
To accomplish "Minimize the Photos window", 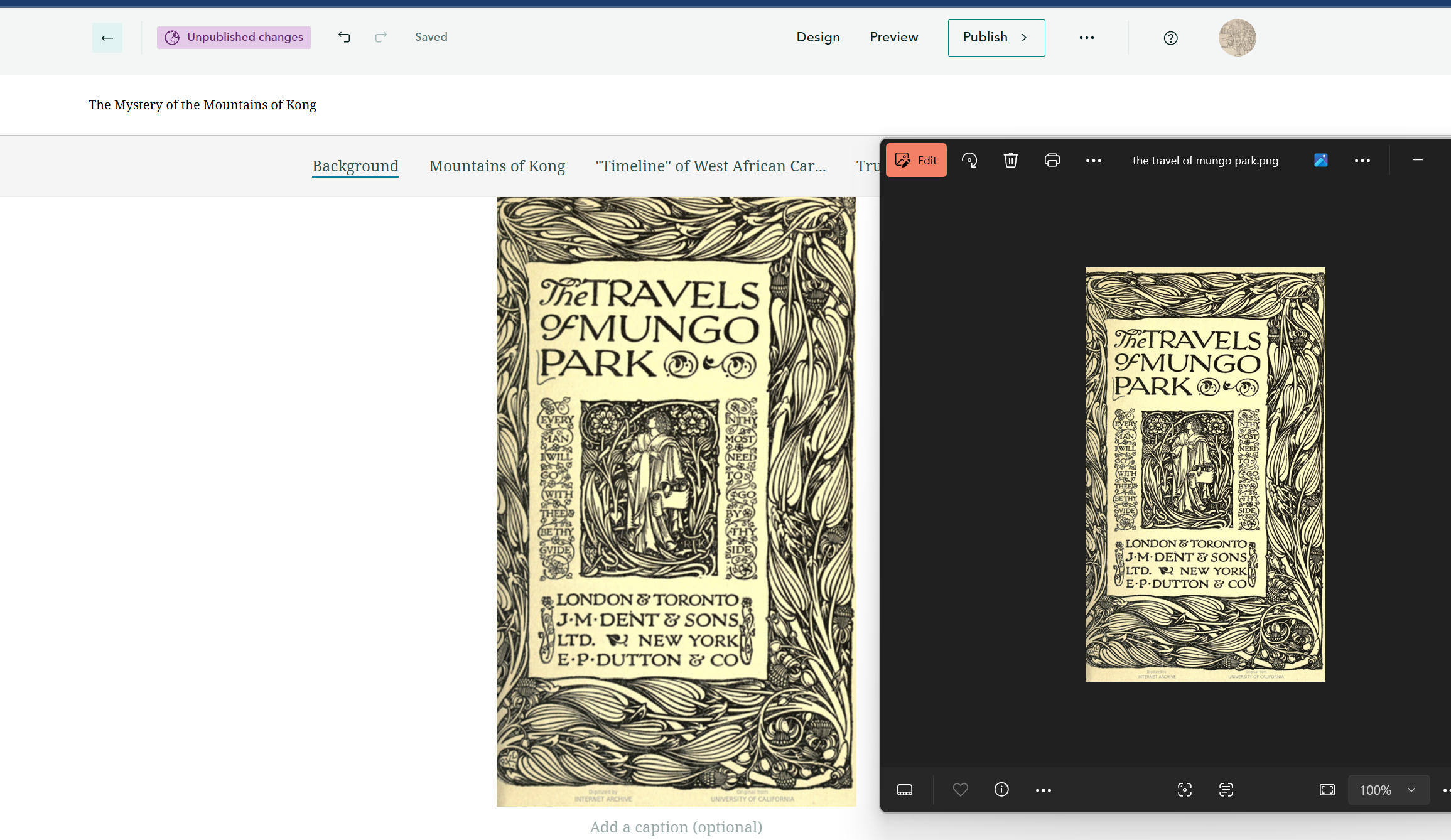I will [1418, 160].
